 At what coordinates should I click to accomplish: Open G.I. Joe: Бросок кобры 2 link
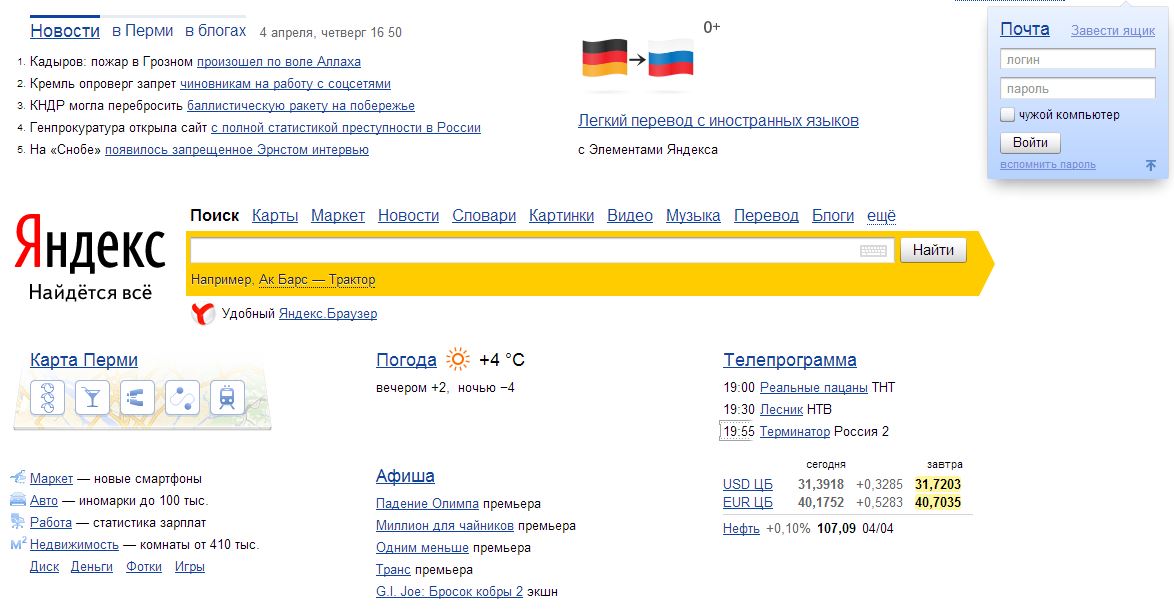pyautogui.click(x=449, y=592)
